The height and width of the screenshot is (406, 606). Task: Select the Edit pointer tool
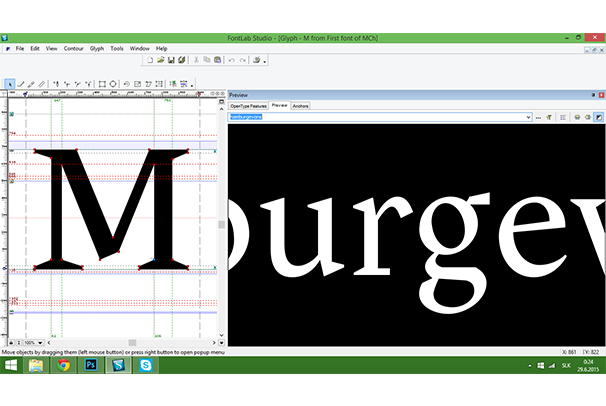tap(9, 84)
